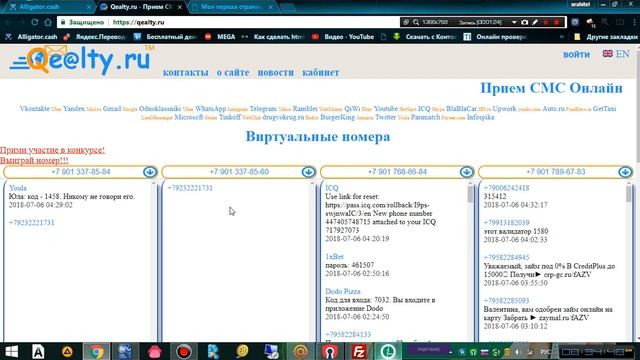Click the UK flag language icon
The height and width of the screenshot is (360, 640).
(607, 53)
